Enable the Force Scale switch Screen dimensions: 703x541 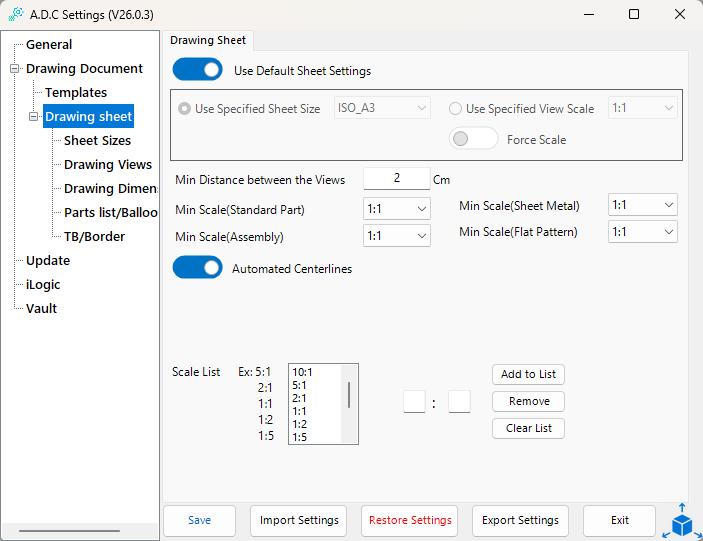point(473,140)
